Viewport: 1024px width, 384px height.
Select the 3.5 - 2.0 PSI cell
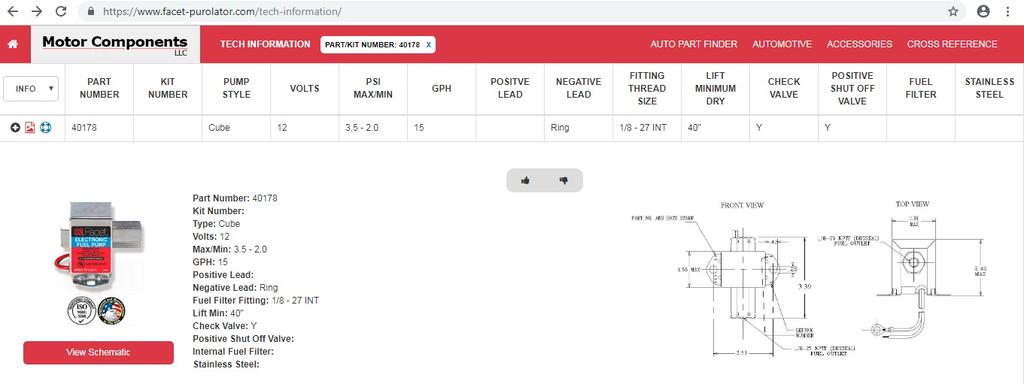click(373, 128)
